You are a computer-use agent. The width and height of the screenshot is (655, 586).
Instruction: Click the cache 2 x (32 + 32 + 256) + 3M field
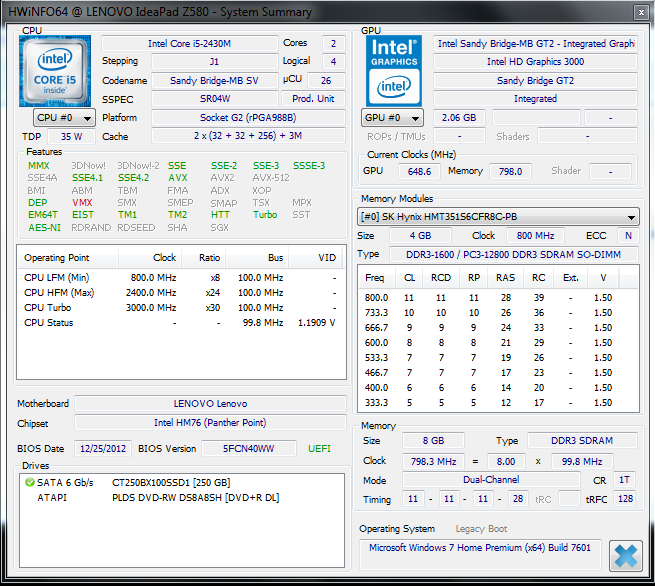pyautogui.click(x=248, y=136)
